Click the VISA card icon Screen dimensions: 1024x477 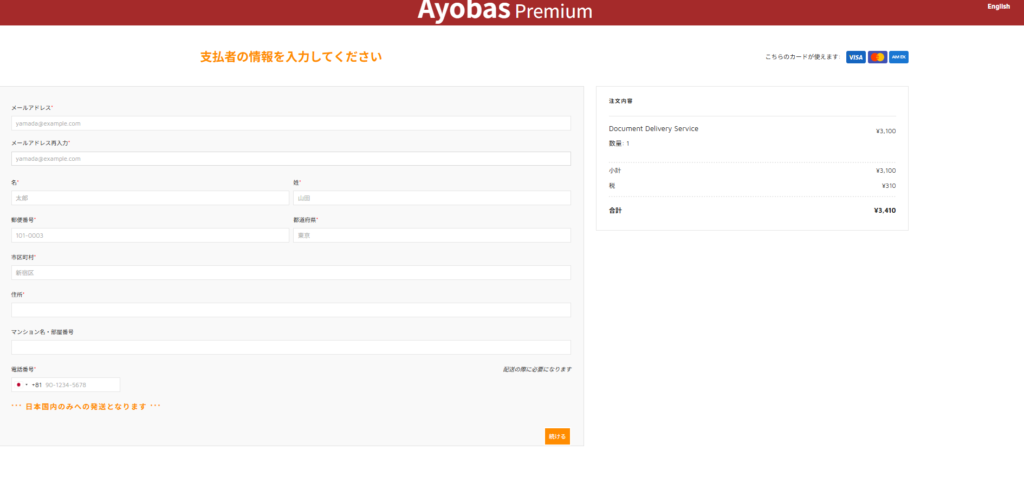(x=855, y=57)
